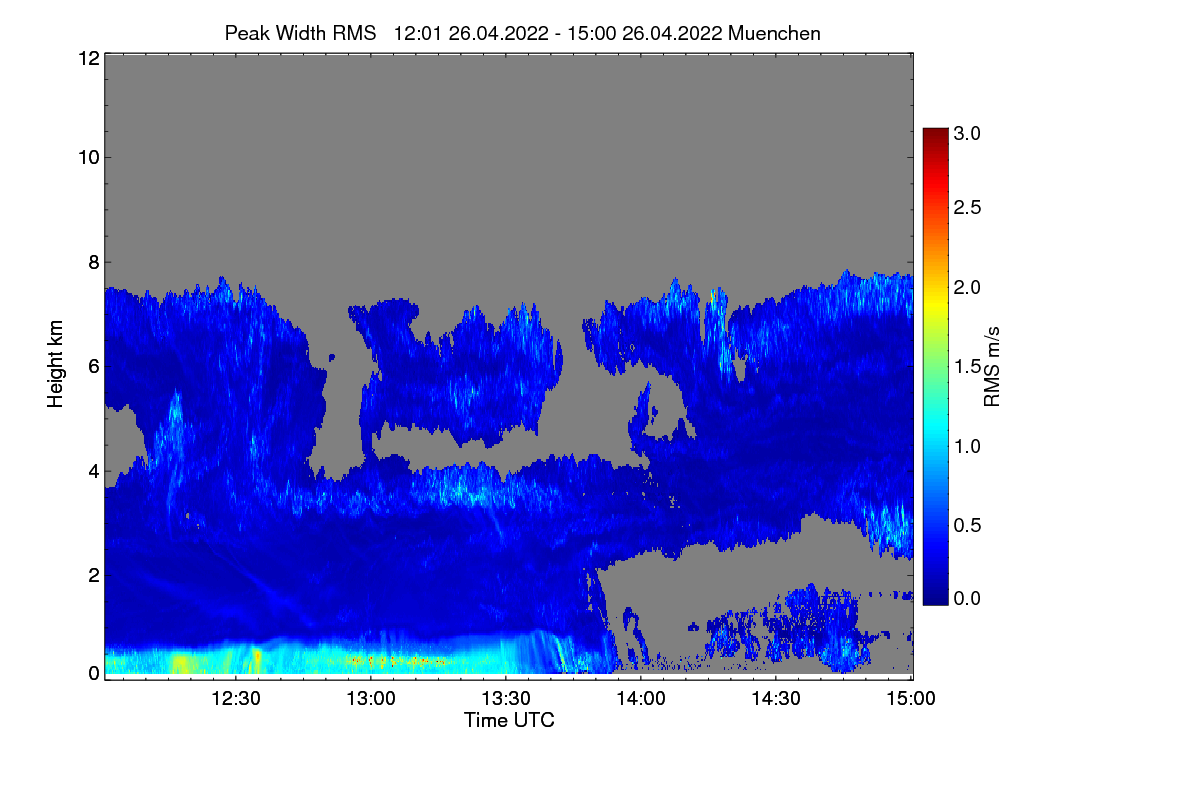Click the 'Height km' axis label
This screenshot has width=1200, height=800.
click(56, 362)
